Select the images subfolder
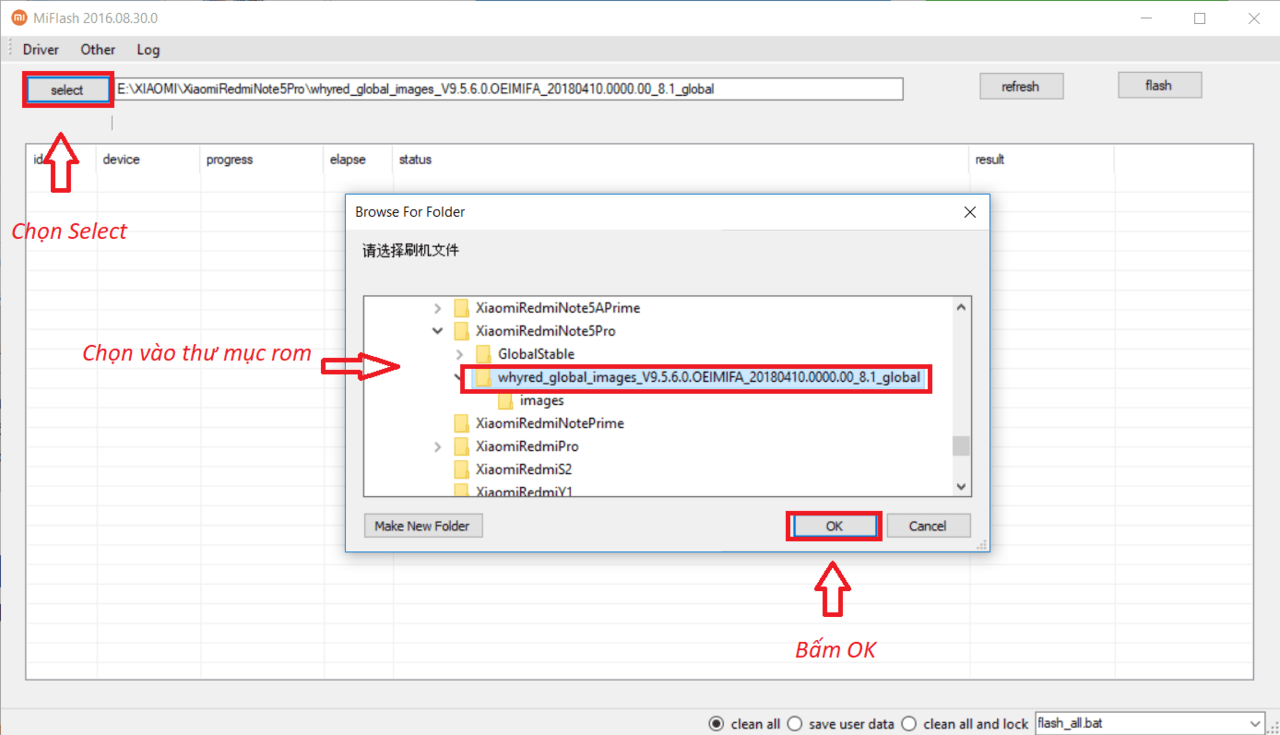 542,401
